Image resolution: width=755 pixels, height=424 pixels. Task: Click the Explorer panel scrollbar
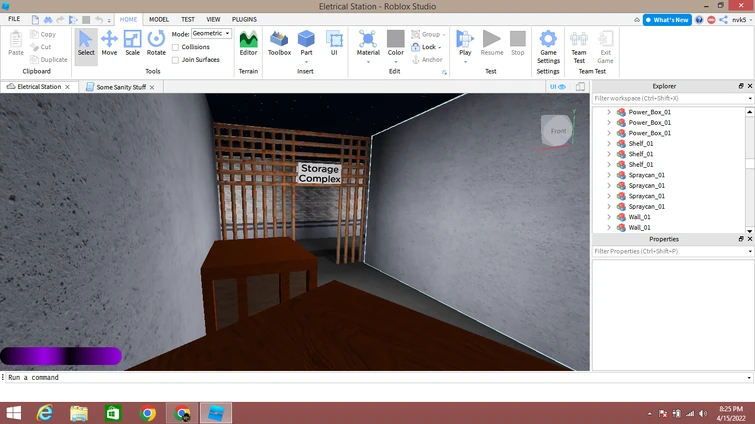(x=750, y=163)
